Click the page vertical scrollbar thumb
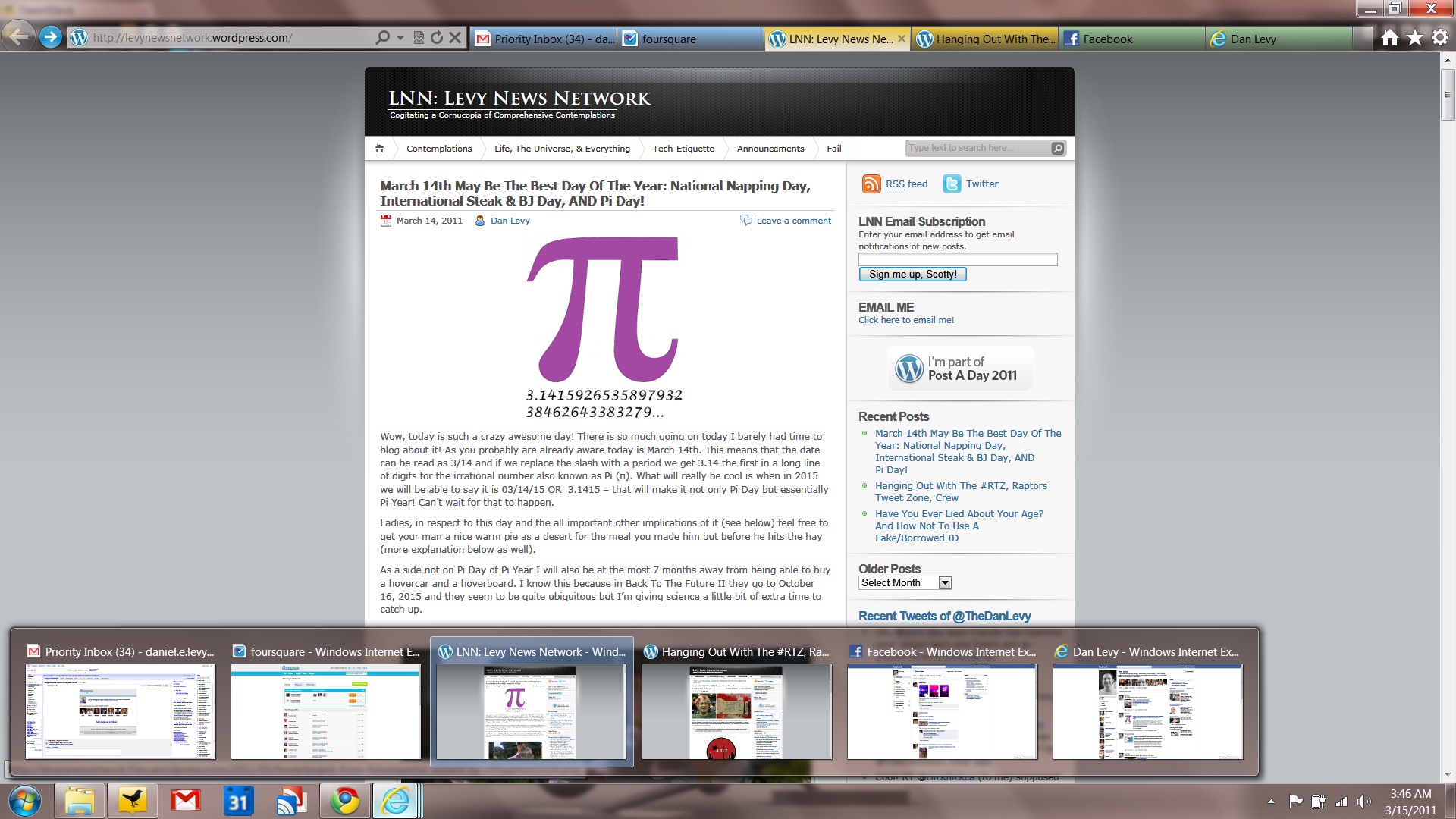The width and height of the screenshot is (1456, 819). [1448, 95]
